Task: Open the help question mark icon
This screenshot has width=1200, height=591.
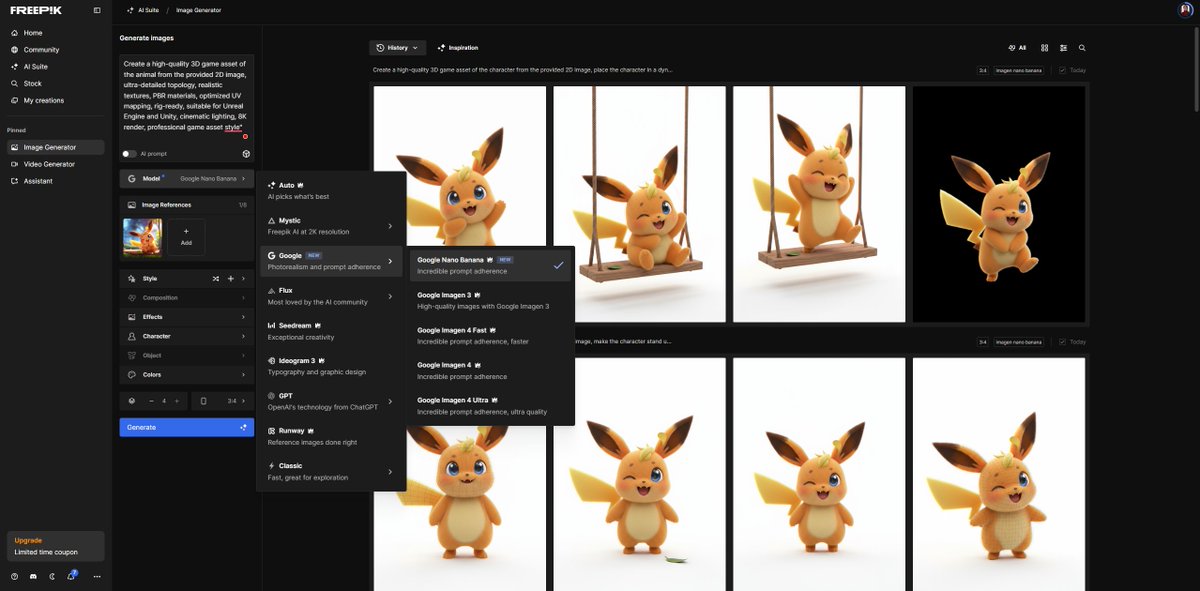Action: (15, 576)
